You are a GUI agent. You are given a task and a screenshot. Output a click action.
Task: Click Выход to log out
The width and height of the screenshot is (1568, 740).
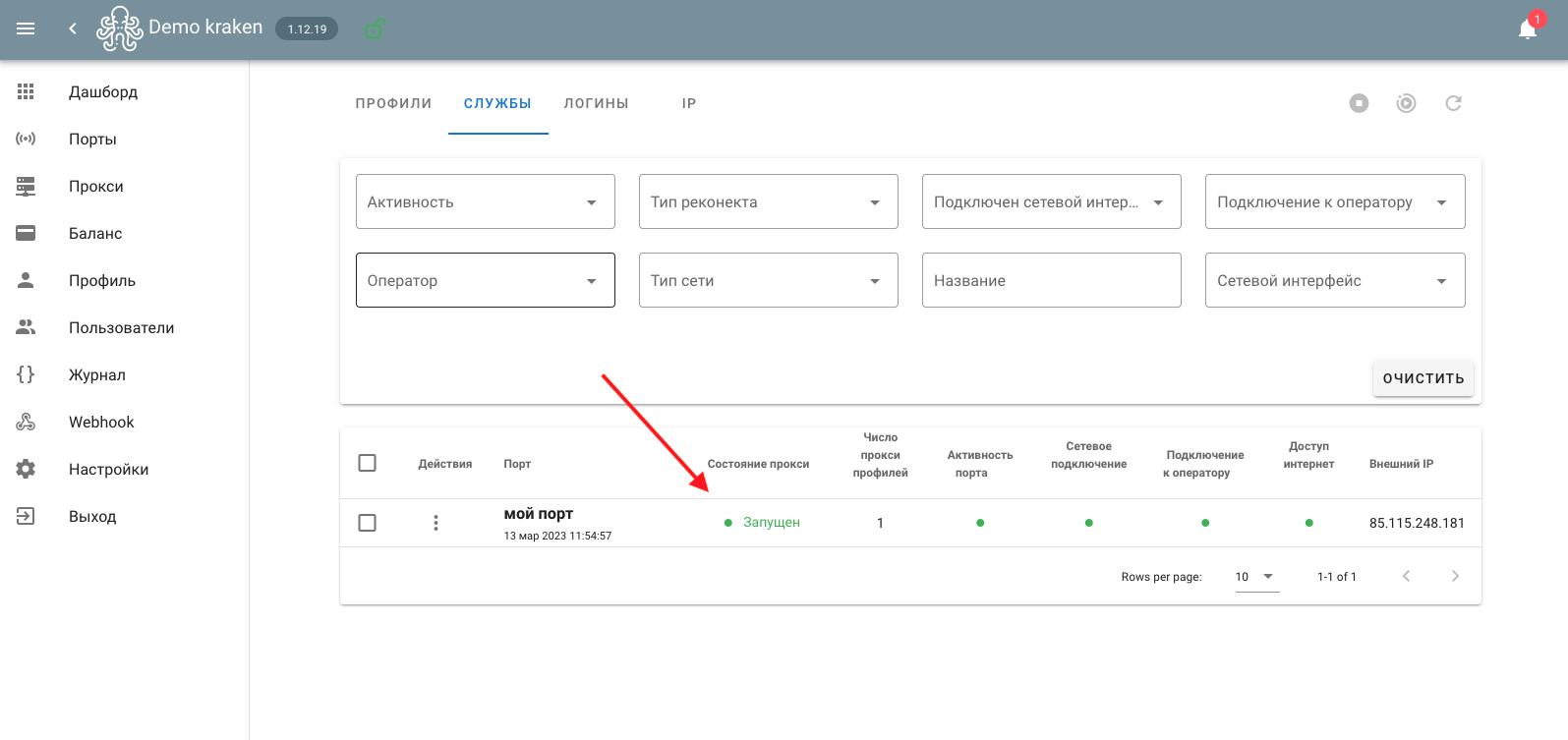click(x=92, y=516)
